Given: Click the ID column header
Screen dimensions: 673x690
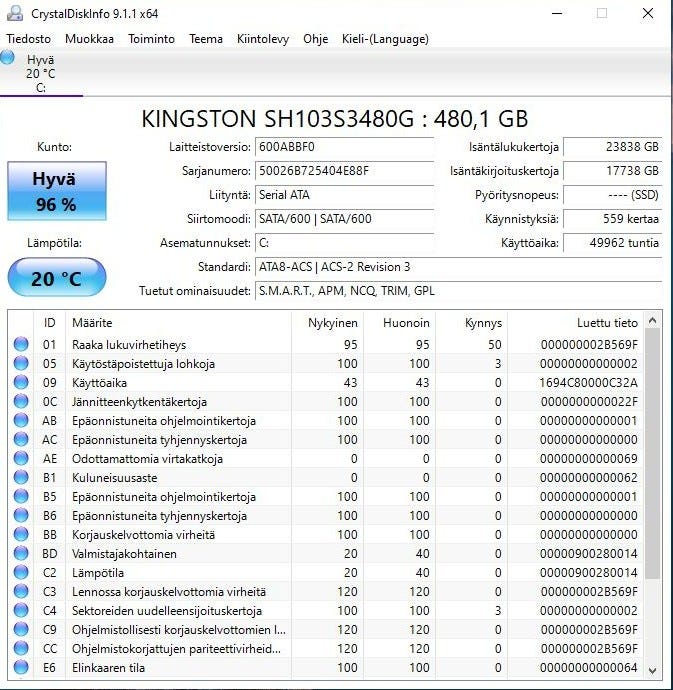Looking at the screenshot, I should point(49,323).
